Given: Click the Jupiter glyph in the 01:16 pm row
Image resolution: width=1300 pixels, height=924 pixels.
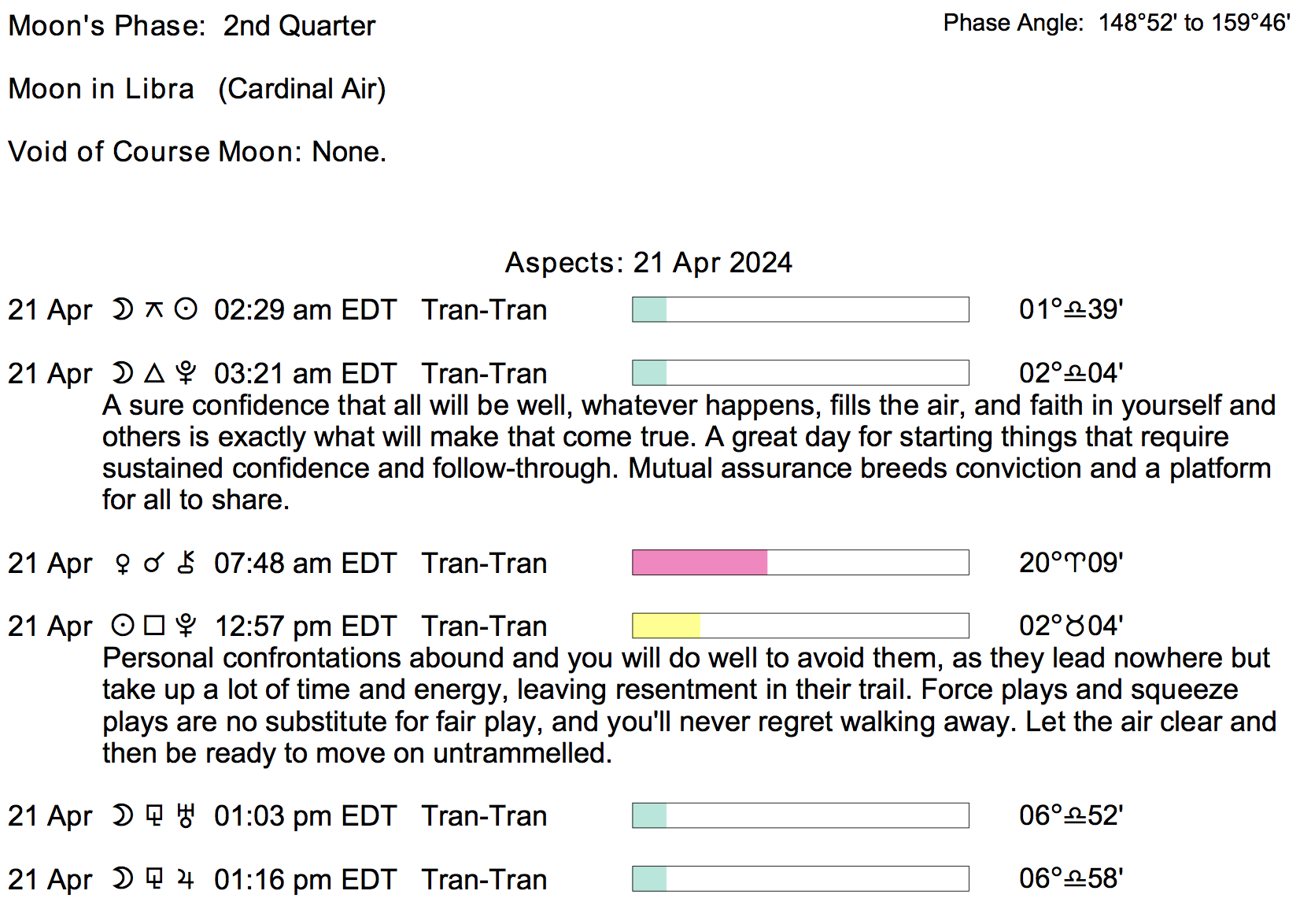Looking at the screenshot, I should tap(186, 879).
